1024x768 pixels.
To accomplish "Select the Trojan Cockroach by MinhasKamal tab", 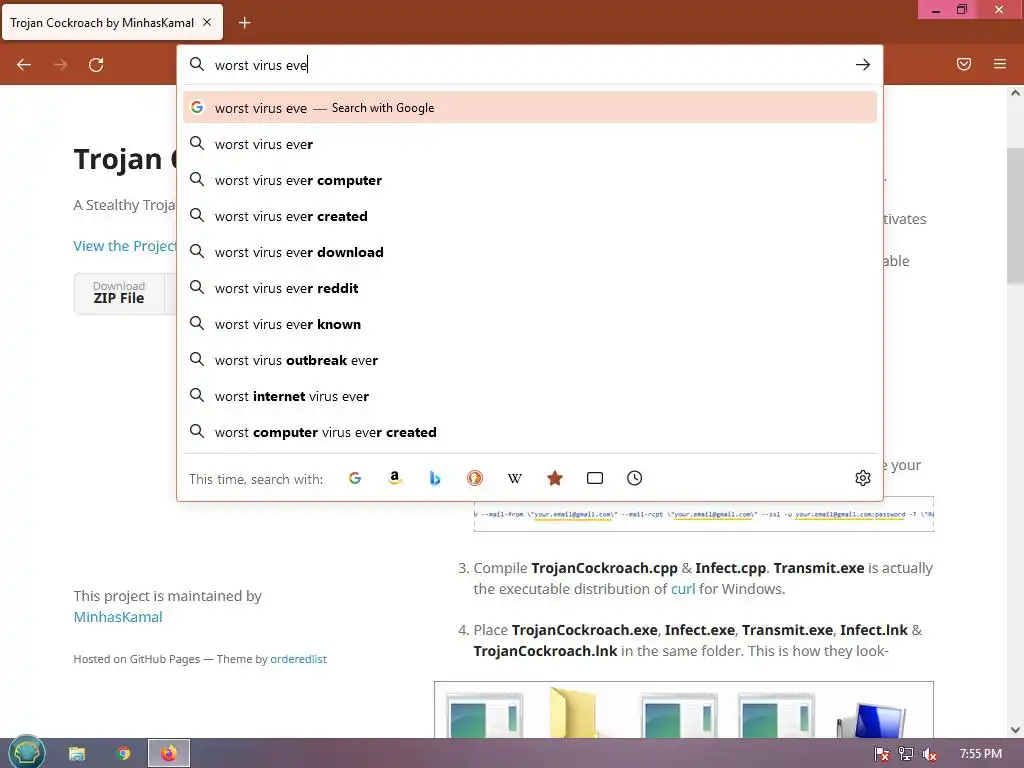I will 112,23.
